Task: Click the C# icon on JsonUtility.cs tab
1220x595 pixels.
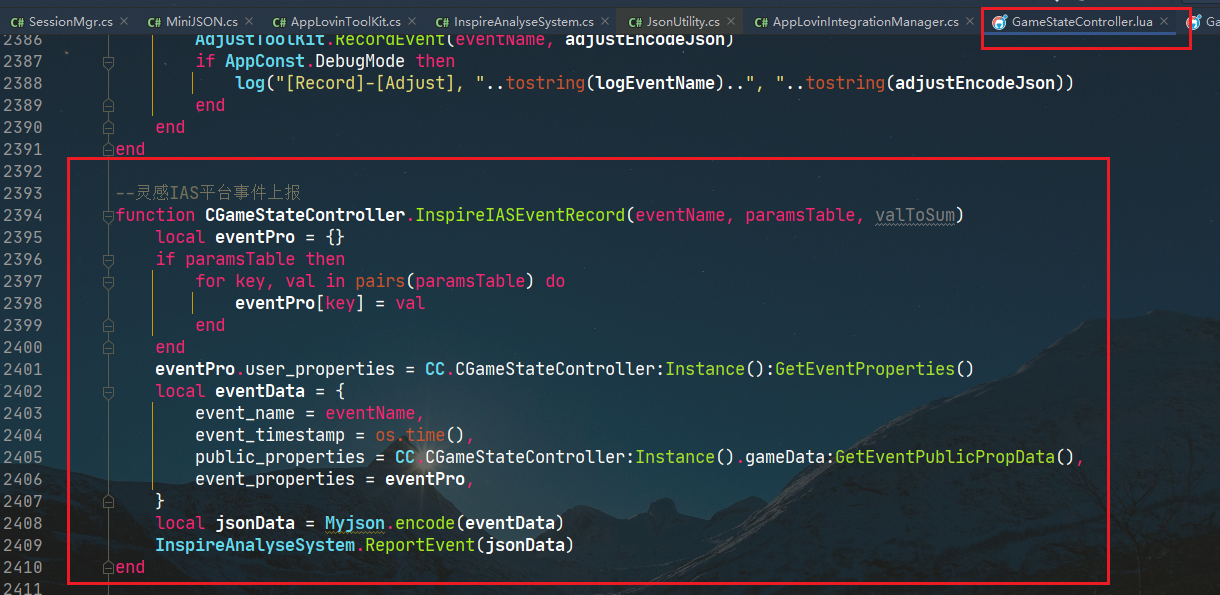Action: (635, 22)
